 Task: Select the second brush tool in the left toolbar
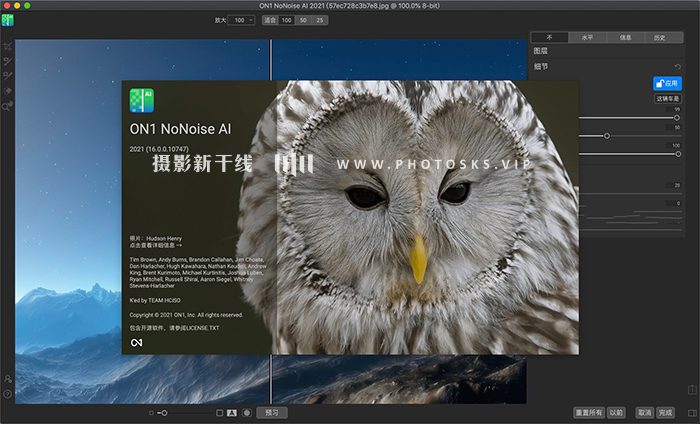(8, 61)
